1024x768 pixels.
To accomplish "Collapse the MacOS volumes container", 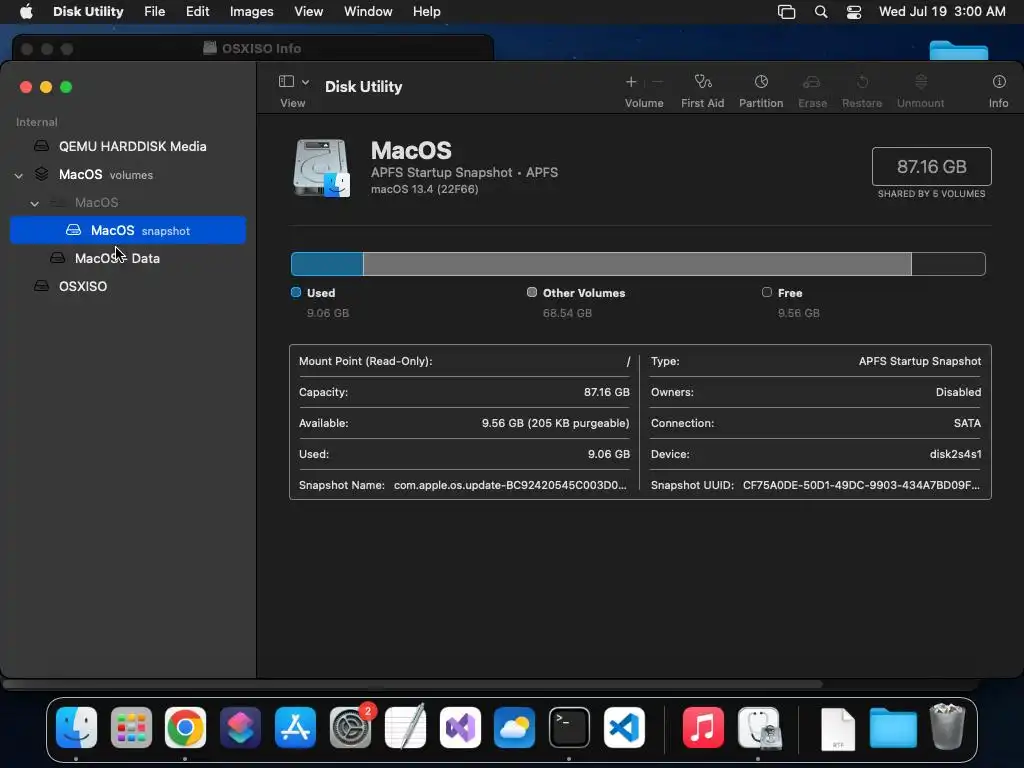I will 19,175.
